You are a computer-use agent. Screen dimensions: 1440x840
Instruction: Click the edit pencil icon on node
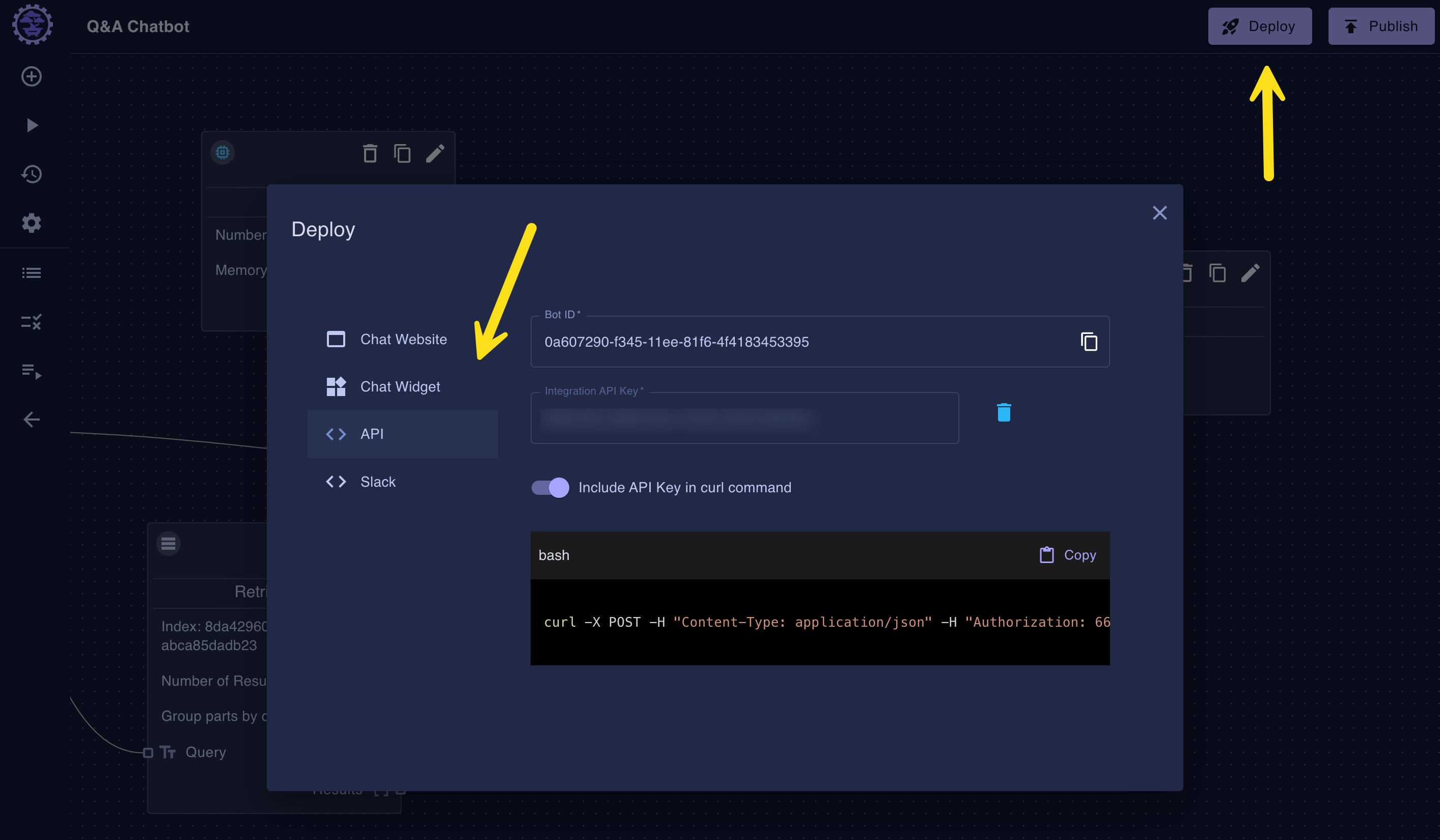click(x=435, y=153)
